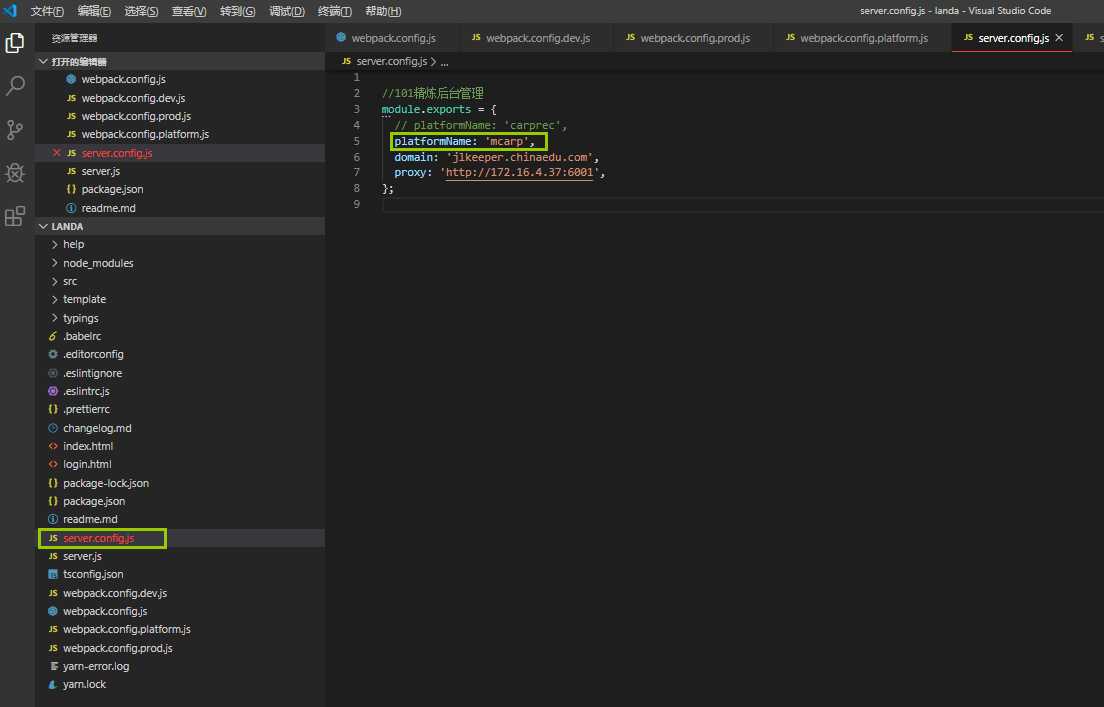Open the Extensions view
1104x707 pixels.
15,216
